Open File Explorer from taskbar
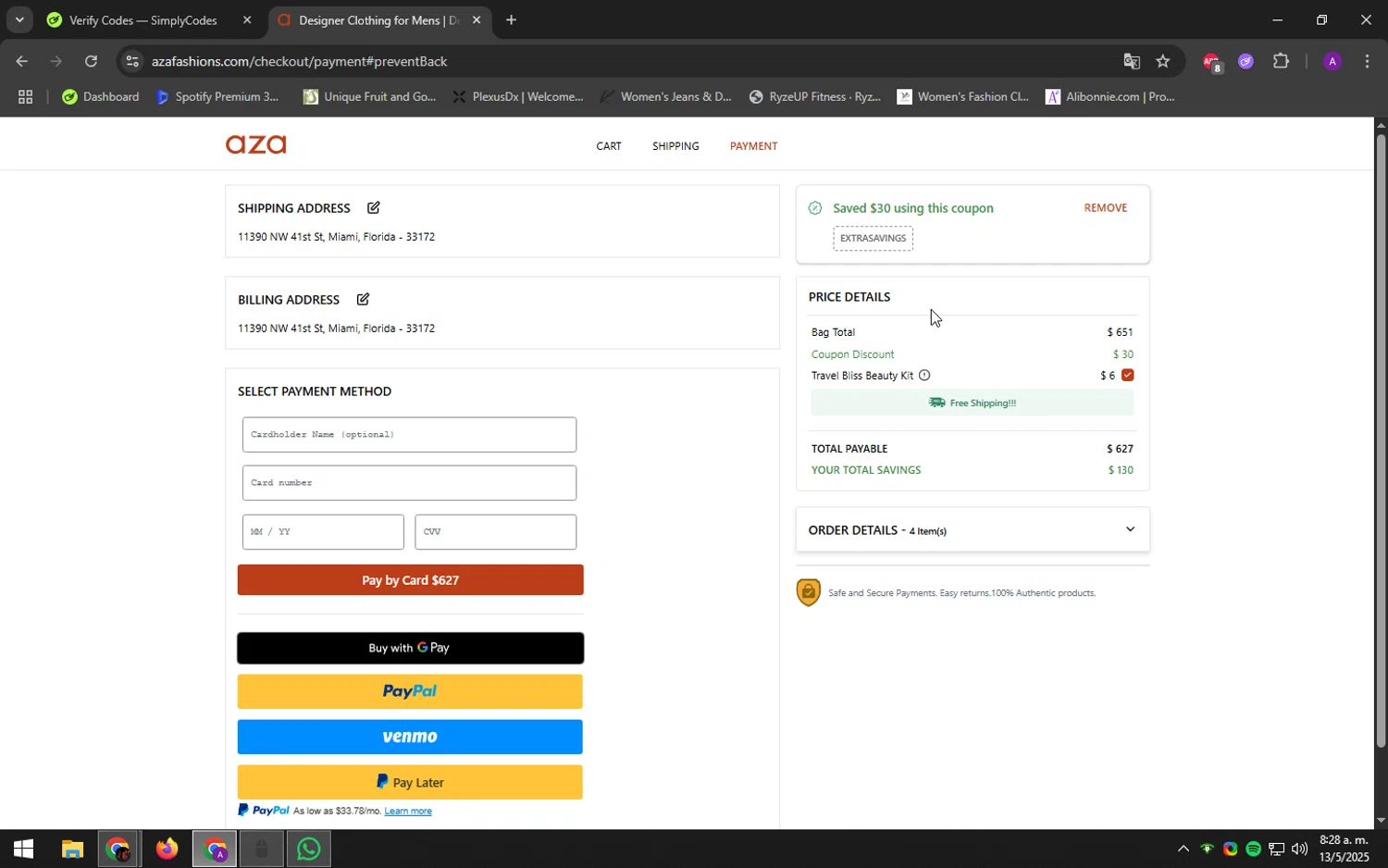 point(72,849)
